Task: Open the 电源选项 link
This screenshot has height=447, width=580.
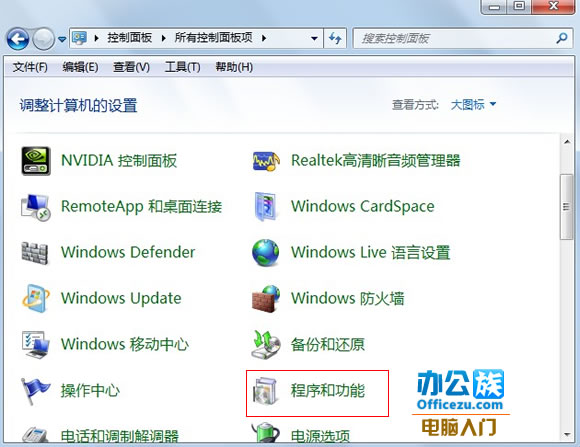Action: (x=320, y=436)
